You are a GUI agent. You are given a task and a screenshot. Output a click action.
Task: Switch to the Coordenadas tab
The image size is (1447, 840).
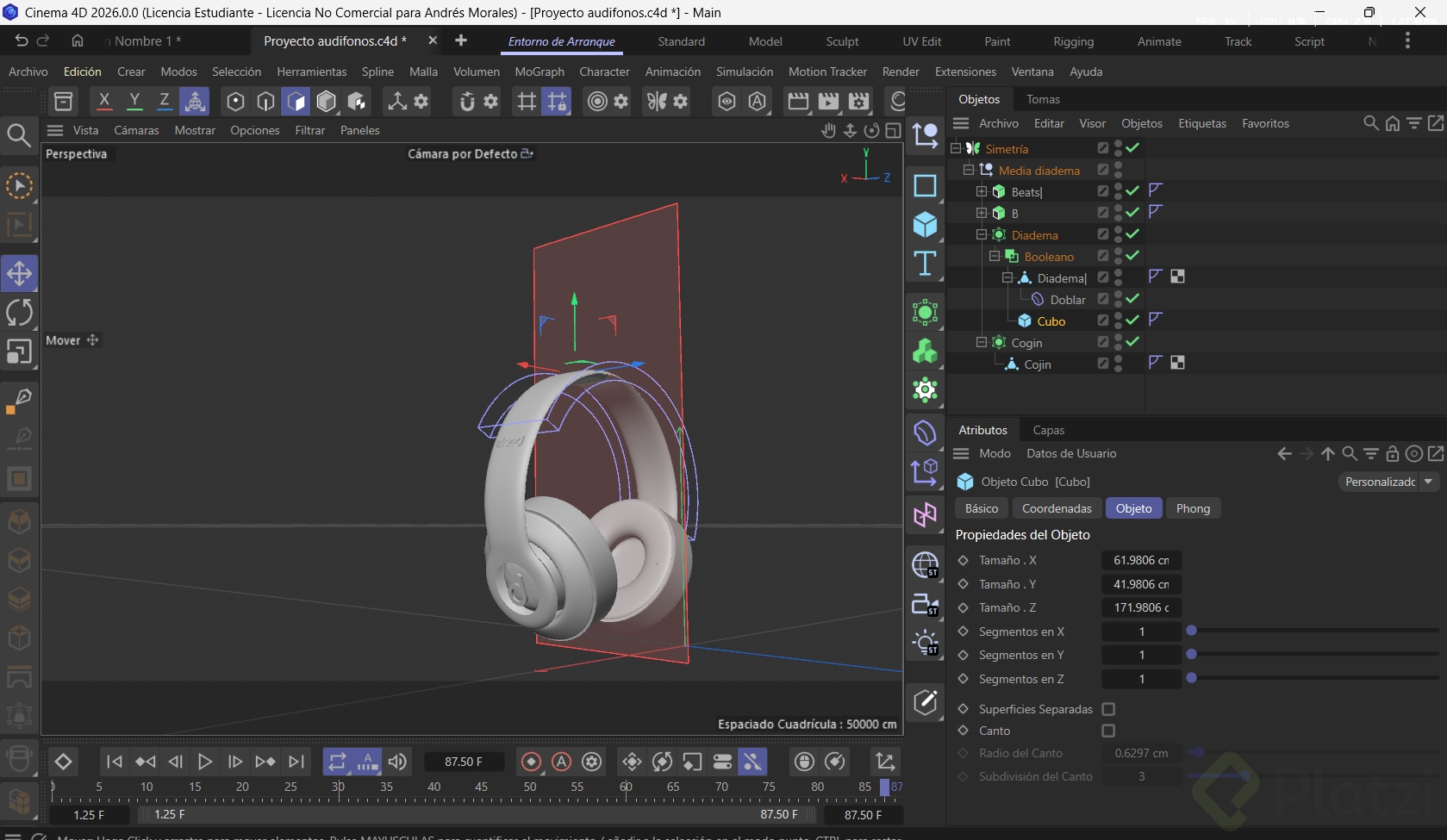pyautogui.click(x=1057, y=508)
